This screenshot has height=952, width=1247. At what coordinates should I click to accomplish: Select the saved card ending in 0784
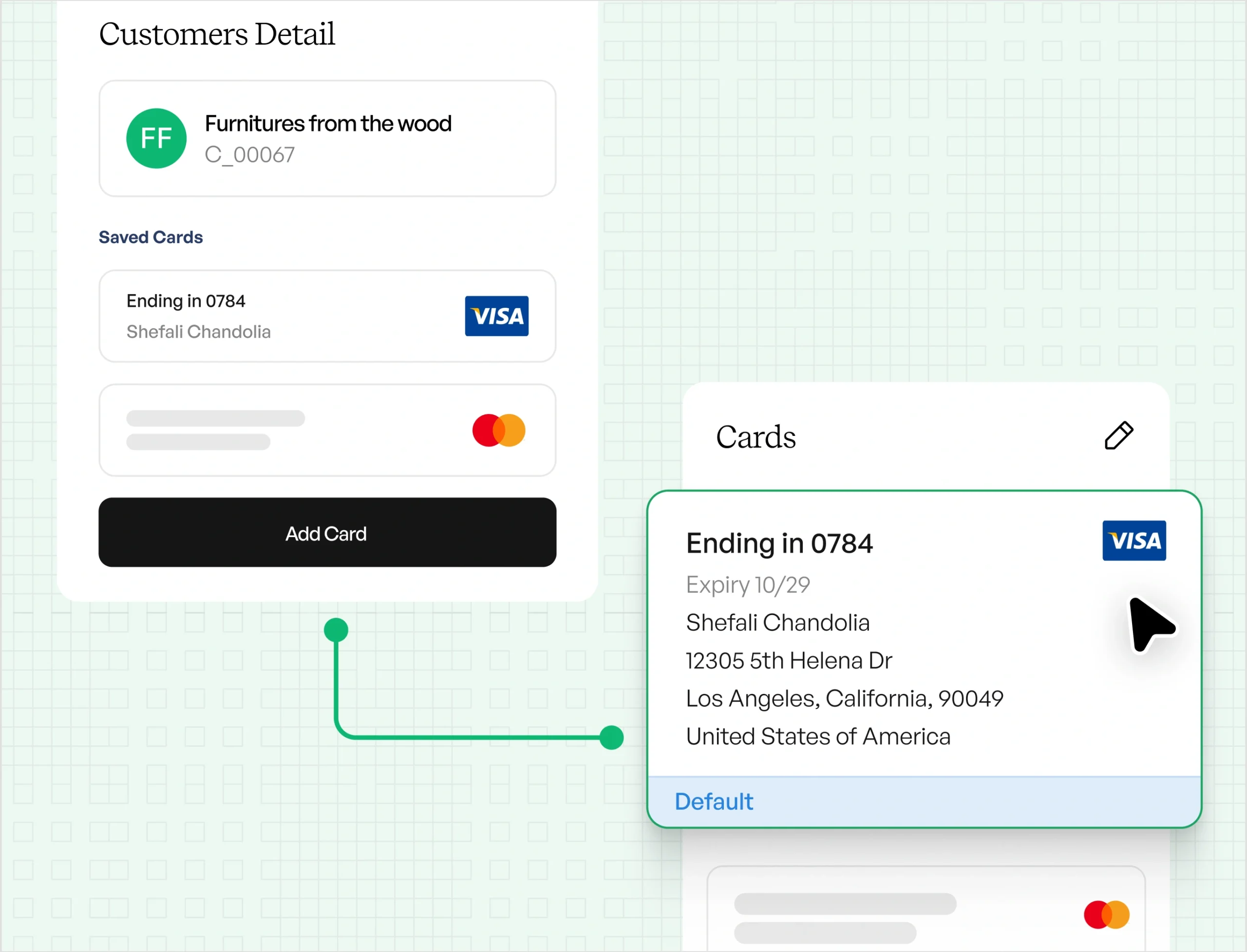327,316
